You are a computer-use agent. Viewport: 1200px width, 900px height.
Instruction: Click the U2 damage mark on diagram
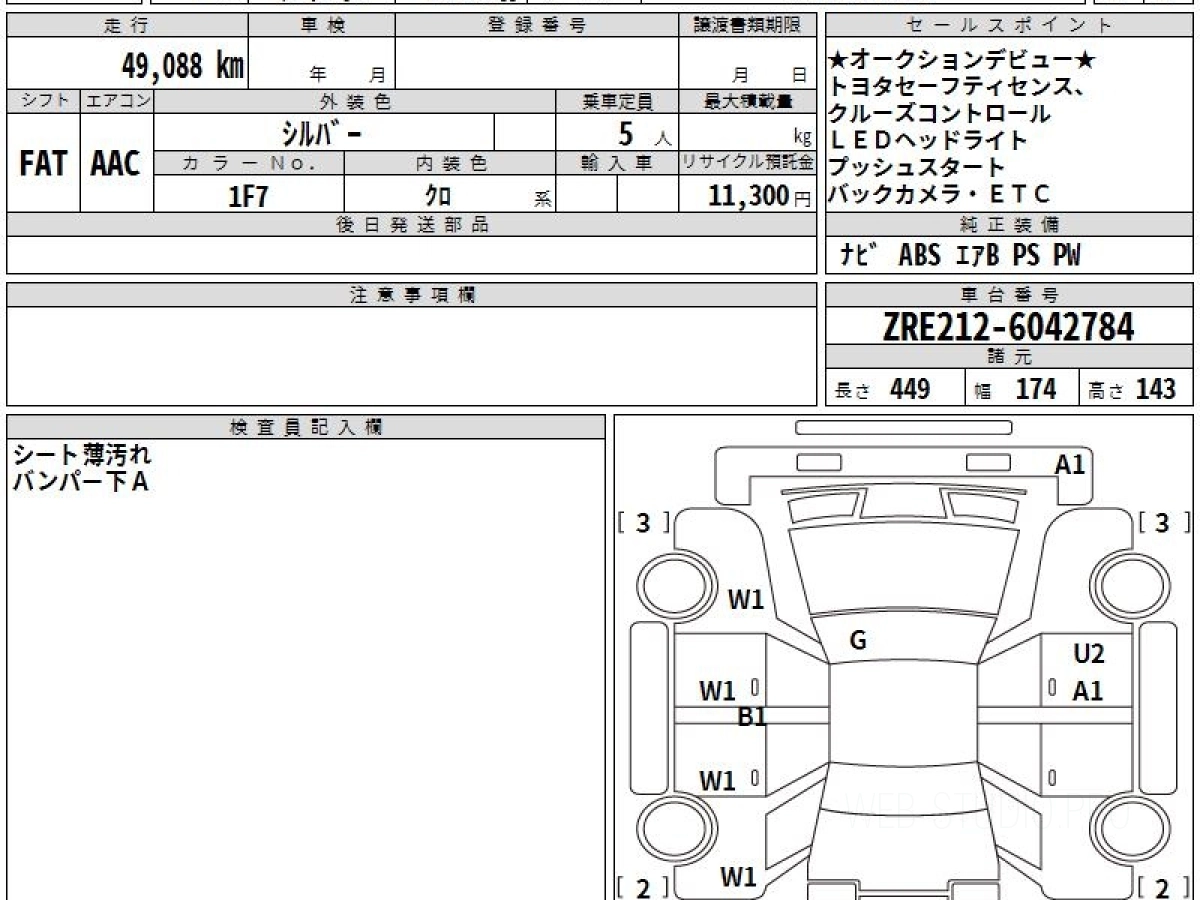[x=1089, y=654]
